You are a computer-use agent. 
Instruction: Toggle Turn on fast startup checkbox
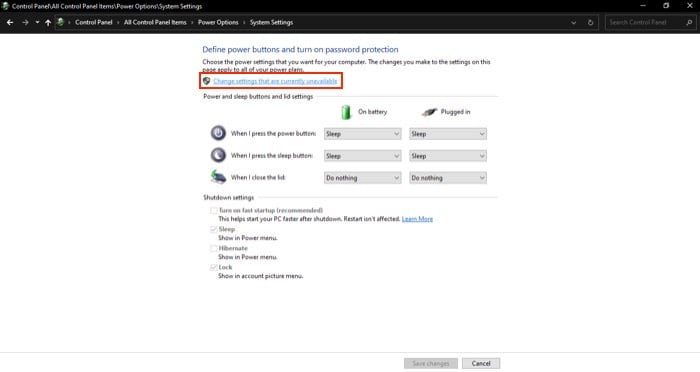214,210
